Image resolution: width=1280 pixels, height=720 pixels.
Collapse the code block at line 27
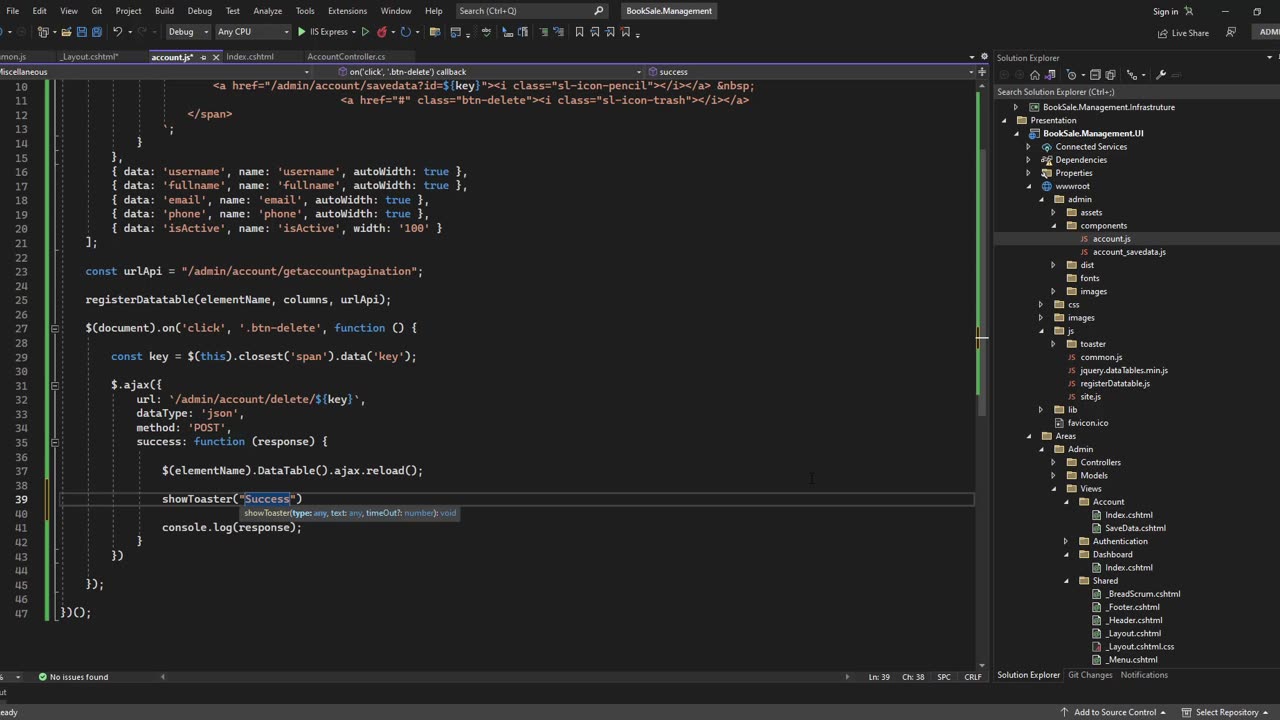click(55, 328)
